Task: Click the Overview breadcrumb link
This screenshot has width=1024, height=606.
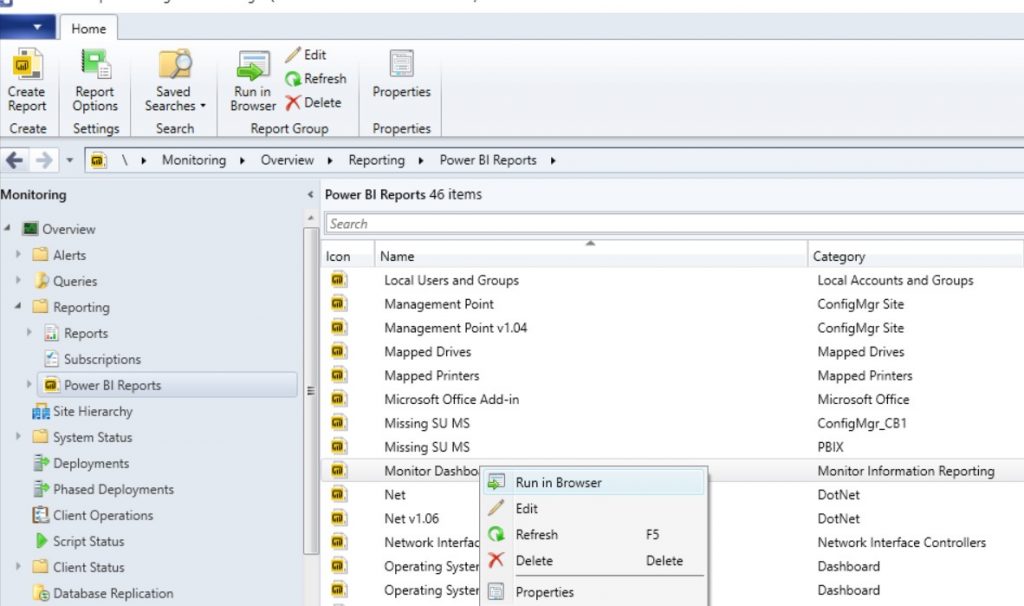Action: point(287,160)
